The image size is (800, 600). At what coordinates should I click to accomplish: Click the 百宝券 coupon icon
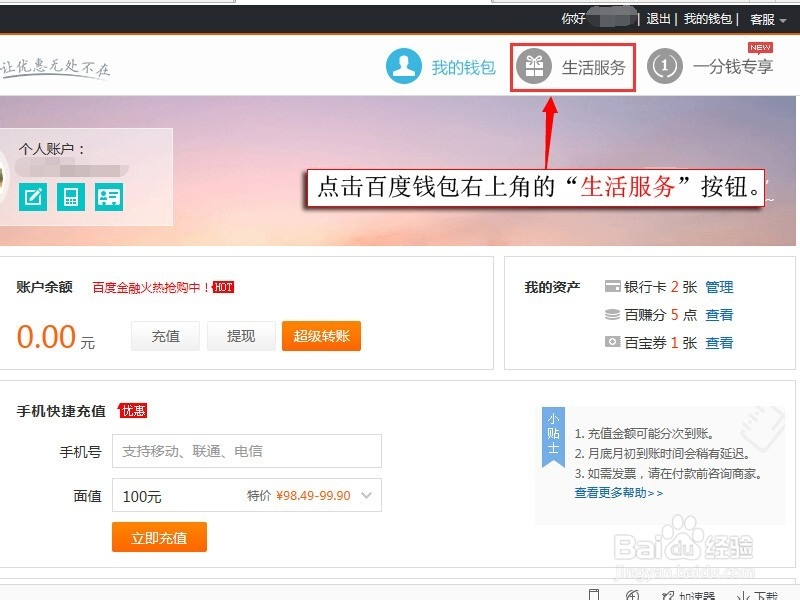tap(612, 342)
